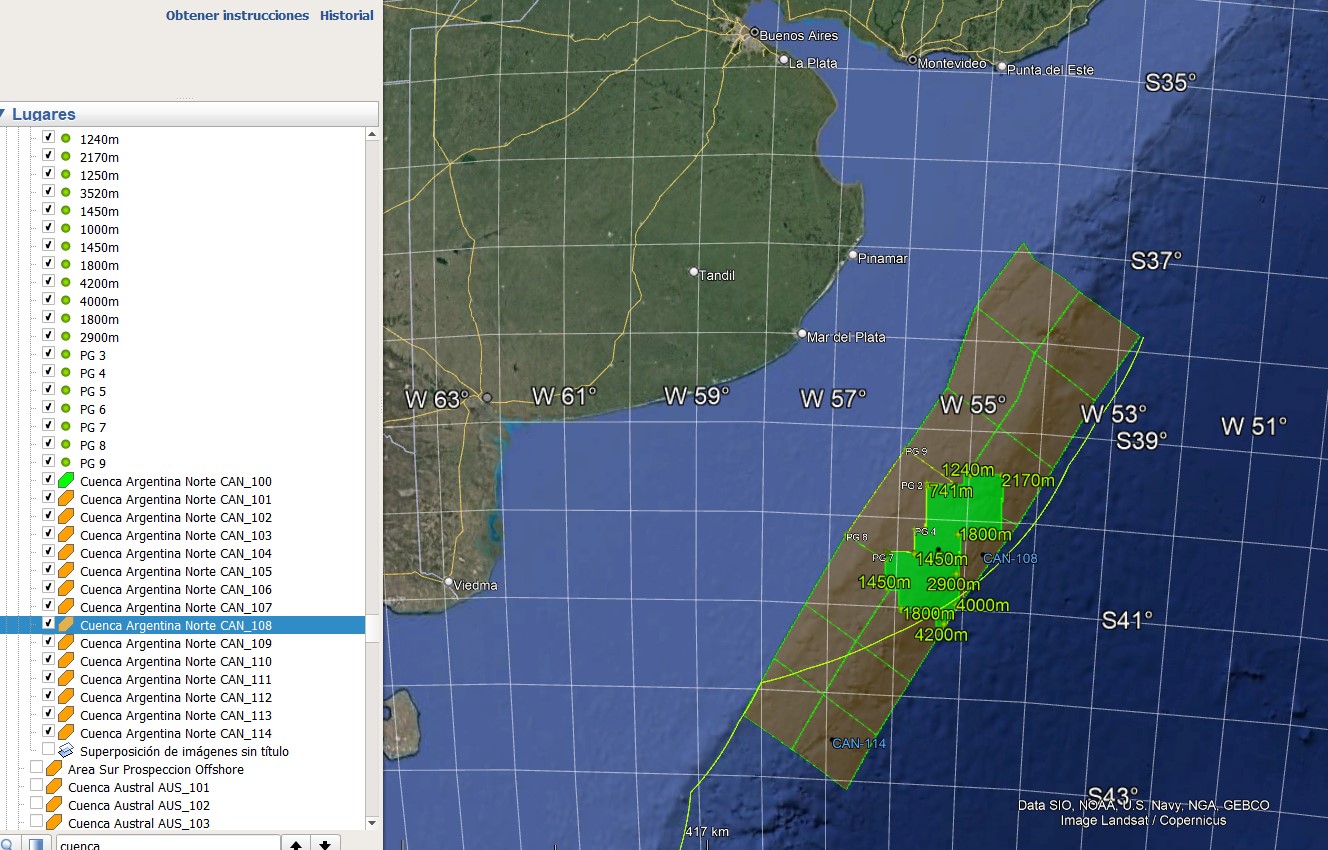Uncheck the Cuenca Argentina Norte CAN_108 checkbox
Screen dimensions: 1328x850
tap(48, 624)
